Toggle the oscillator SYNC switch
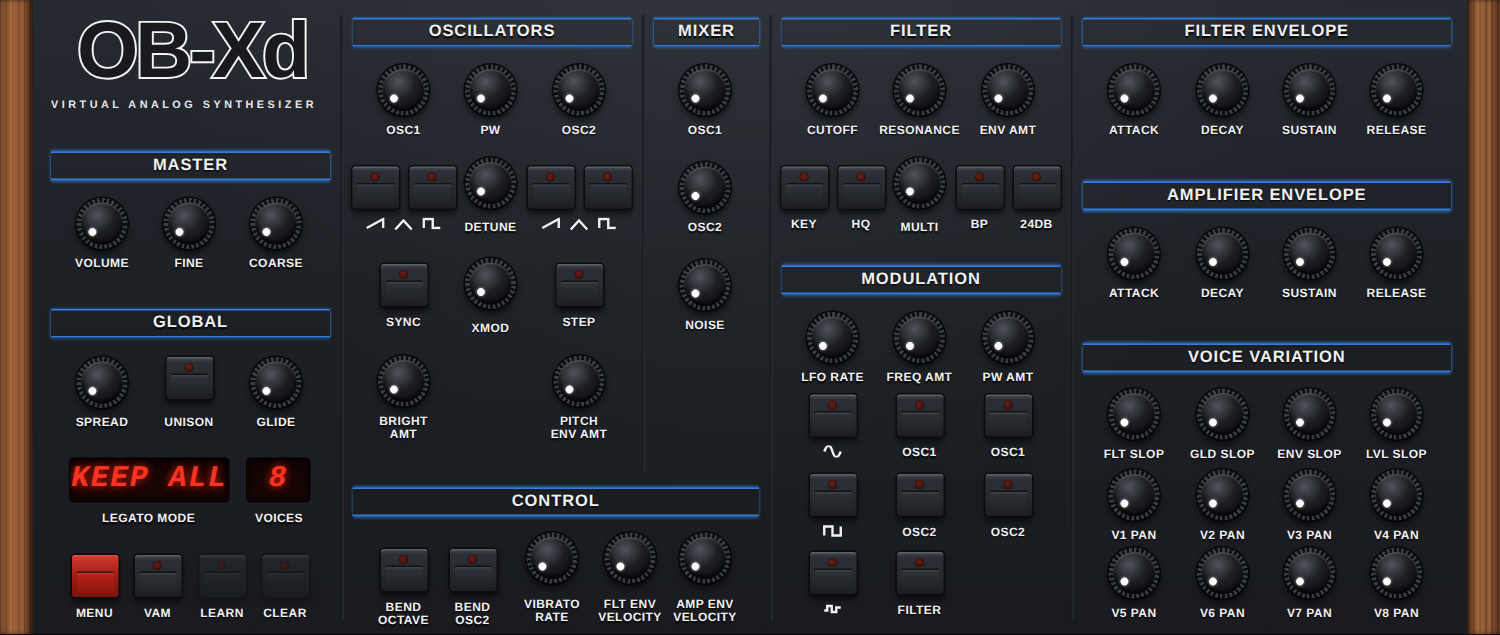 pos(404,285)
